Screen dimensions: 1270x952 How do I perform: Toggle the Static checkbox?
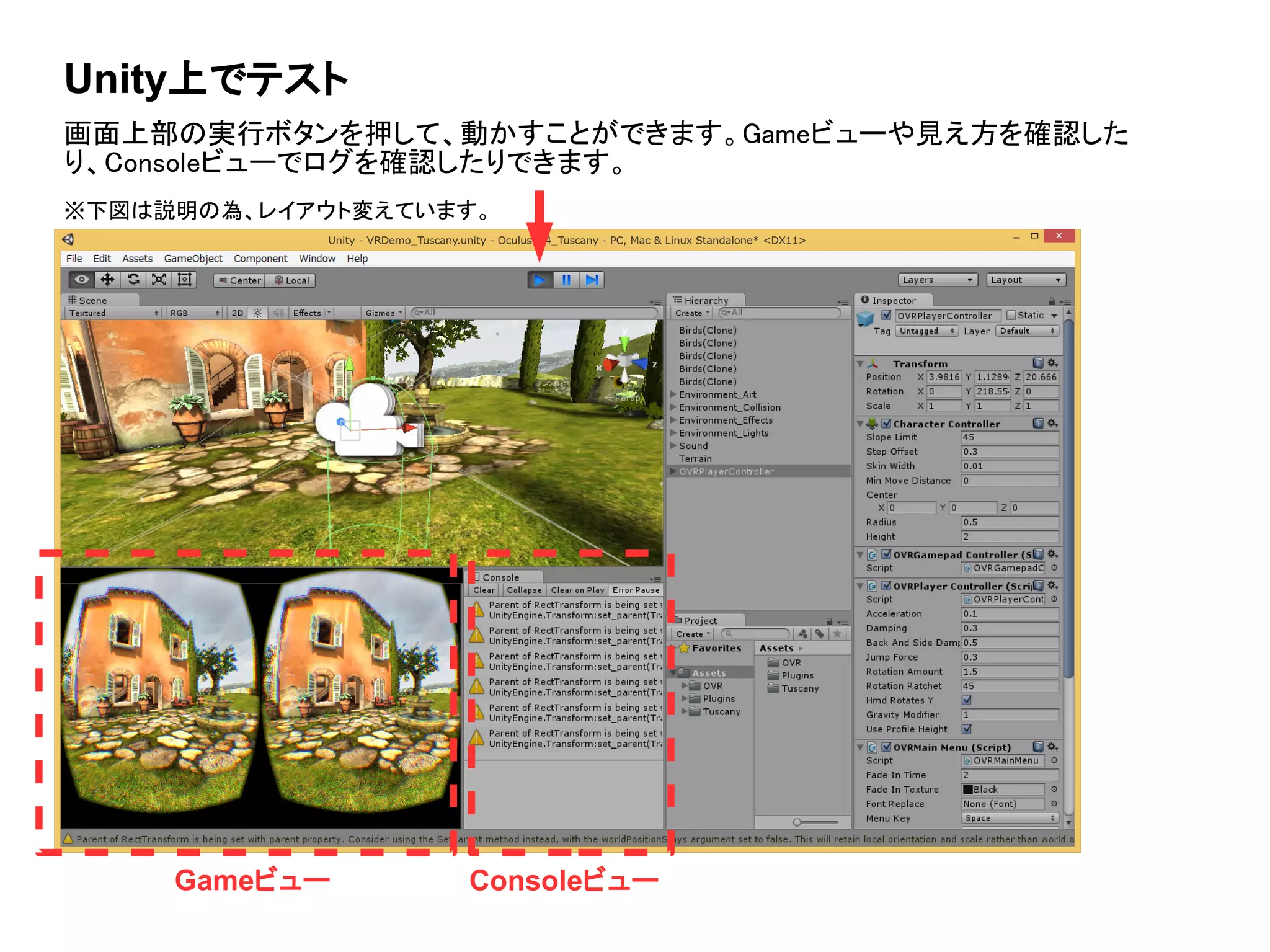point(1011,315)
